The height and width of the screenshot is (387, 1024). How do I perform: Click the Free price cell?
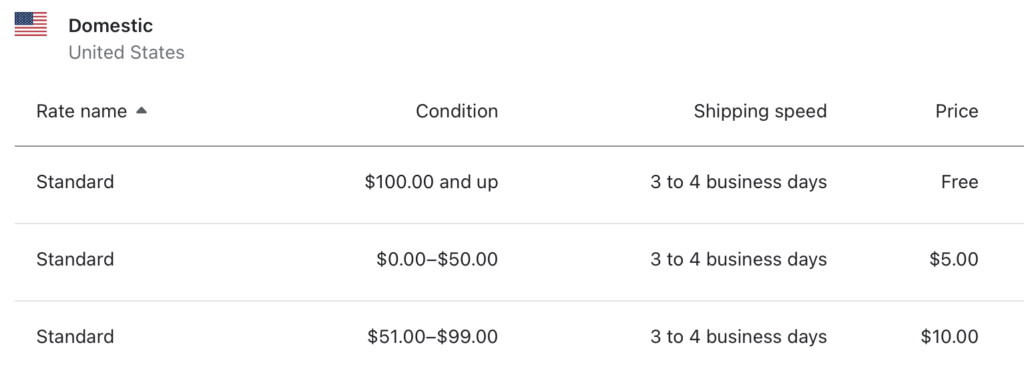959,181
